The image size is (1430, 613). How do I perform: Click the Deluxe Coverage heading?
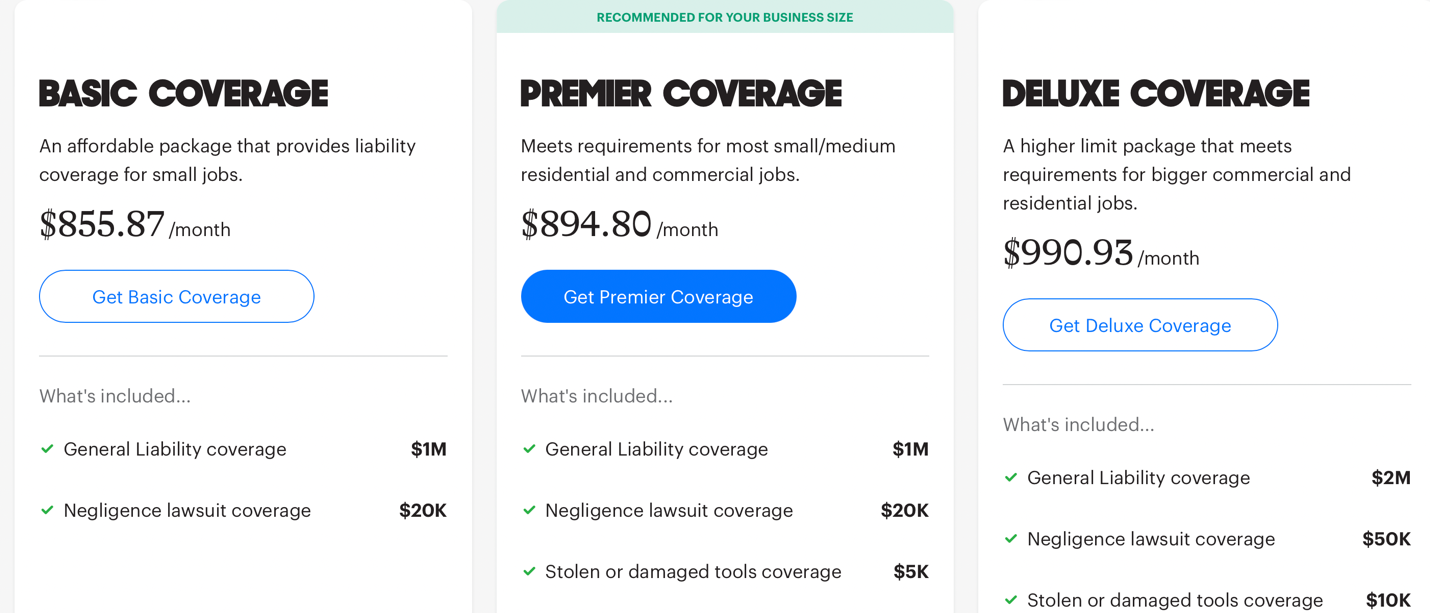coord(1156,93)
